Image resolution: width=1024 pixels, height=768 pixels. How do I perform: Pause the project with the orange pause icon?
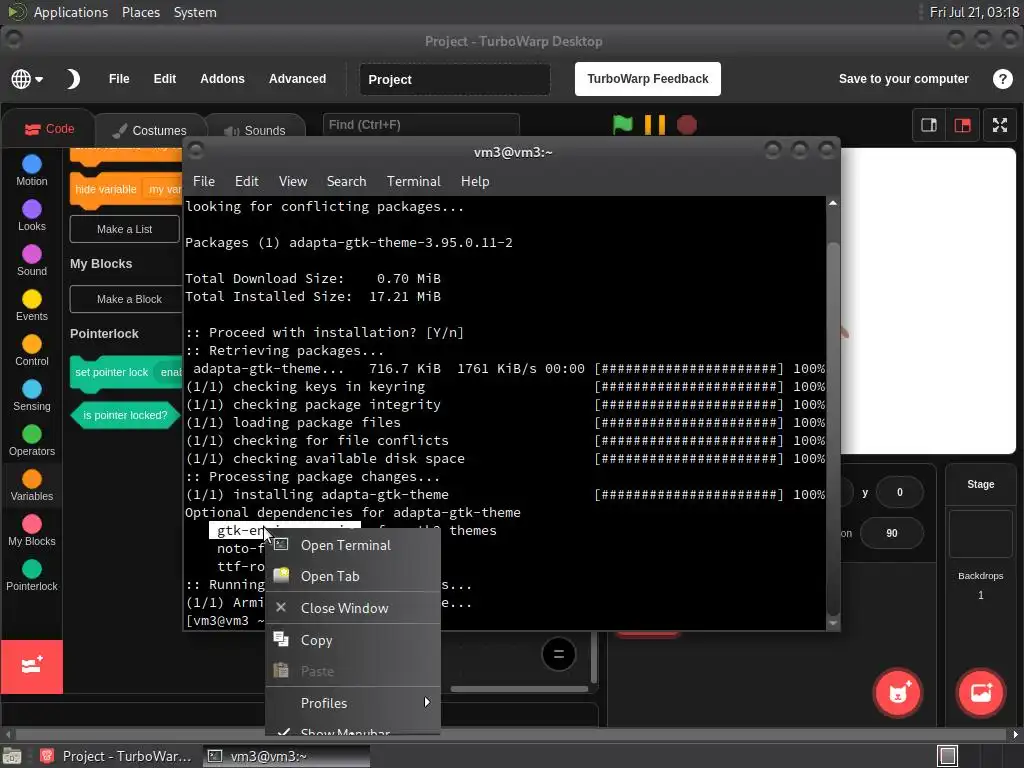click(654, 124)
